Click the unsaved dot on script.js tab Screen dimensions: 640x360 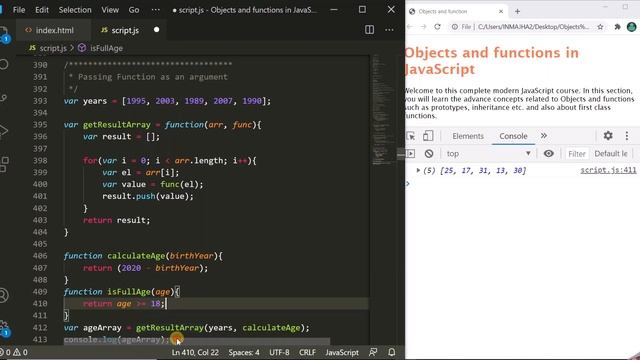coord(156,30)
